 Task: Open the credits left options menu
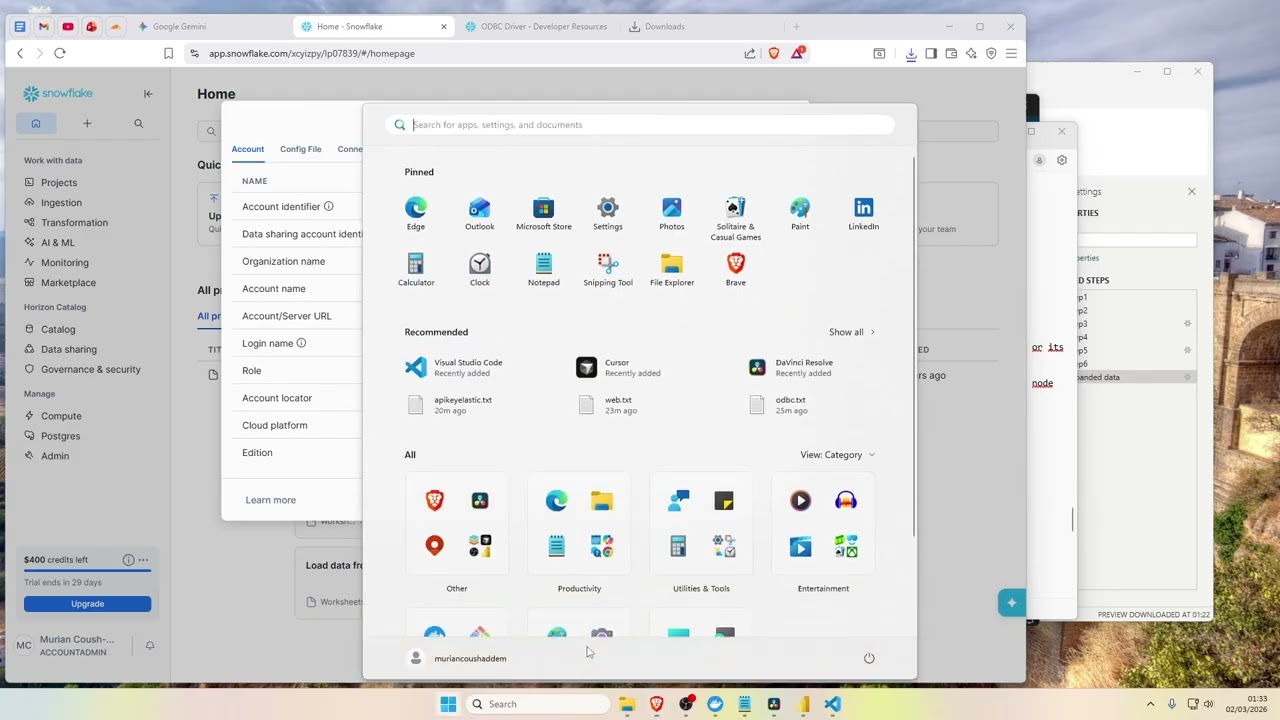pyautogui.click(x=143, y=560)
